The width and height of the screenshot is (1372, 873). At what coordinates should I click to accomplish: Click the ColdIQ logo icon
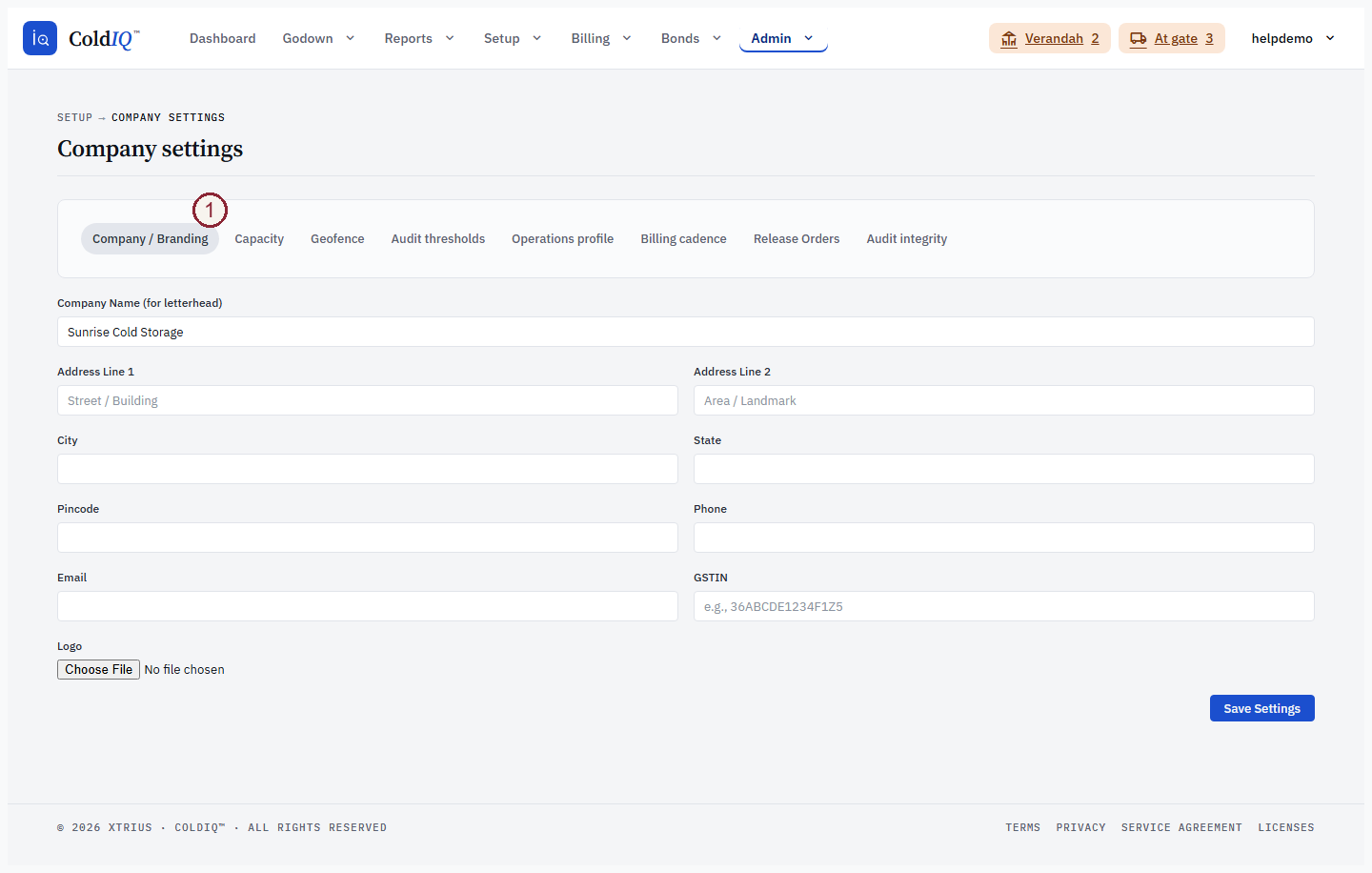[40, 38]
